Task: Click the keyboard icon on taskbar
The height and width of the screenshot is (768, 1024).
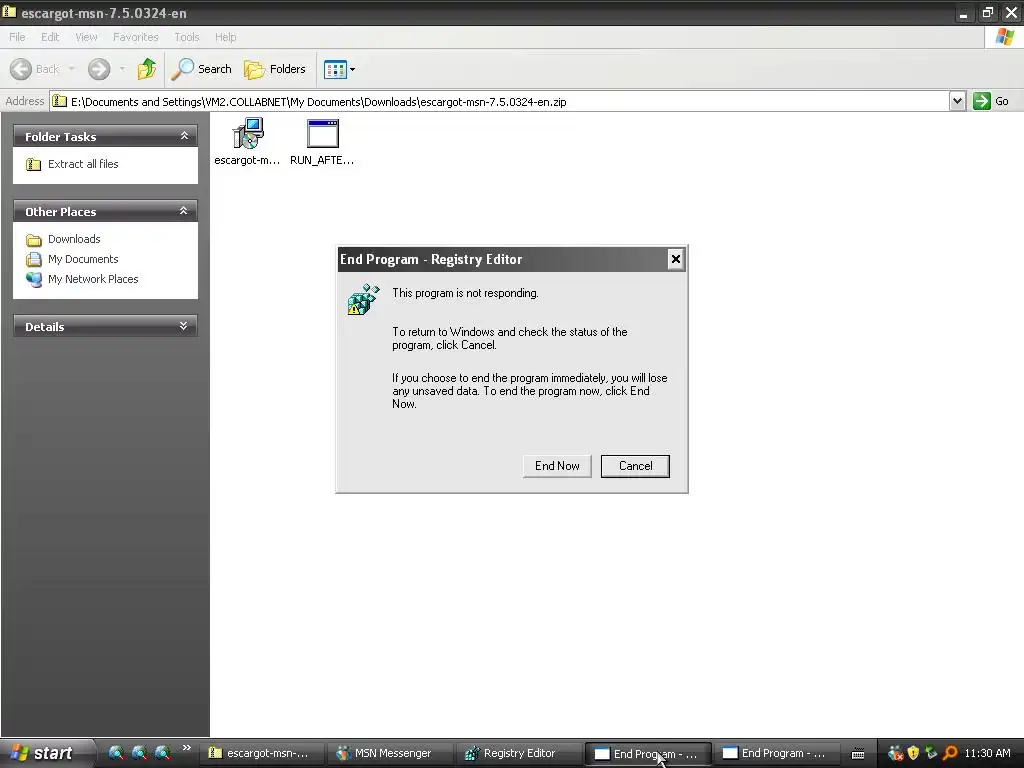Action: tap(858, 754)
